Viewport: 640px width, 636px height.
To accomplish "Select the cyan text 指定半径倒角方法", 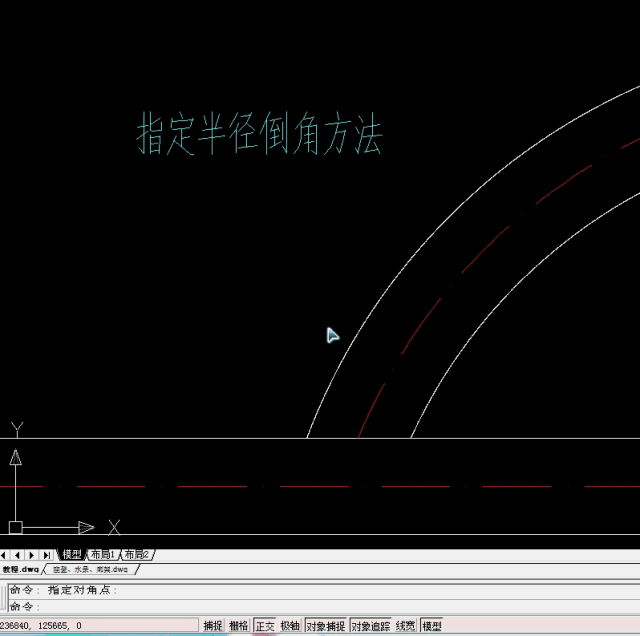I will [259, 133].
